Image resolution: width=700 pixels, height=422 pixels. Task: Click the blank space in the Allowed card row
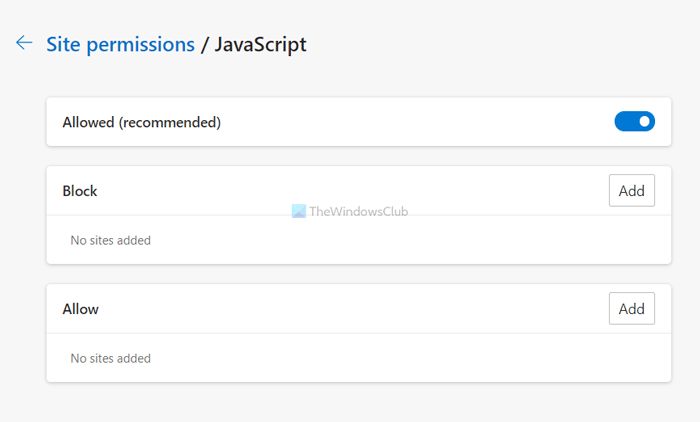coord(415,121)
